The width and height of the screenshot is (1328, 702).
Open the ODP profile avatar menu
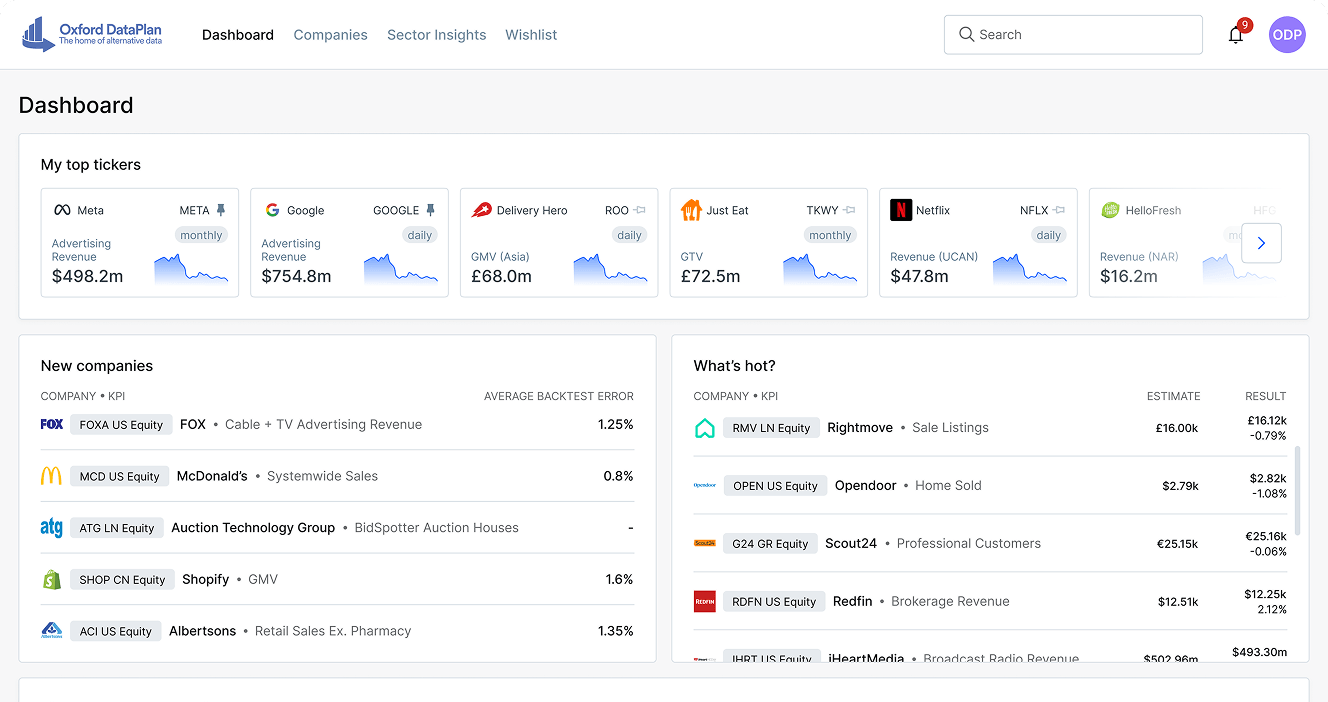1287,34
